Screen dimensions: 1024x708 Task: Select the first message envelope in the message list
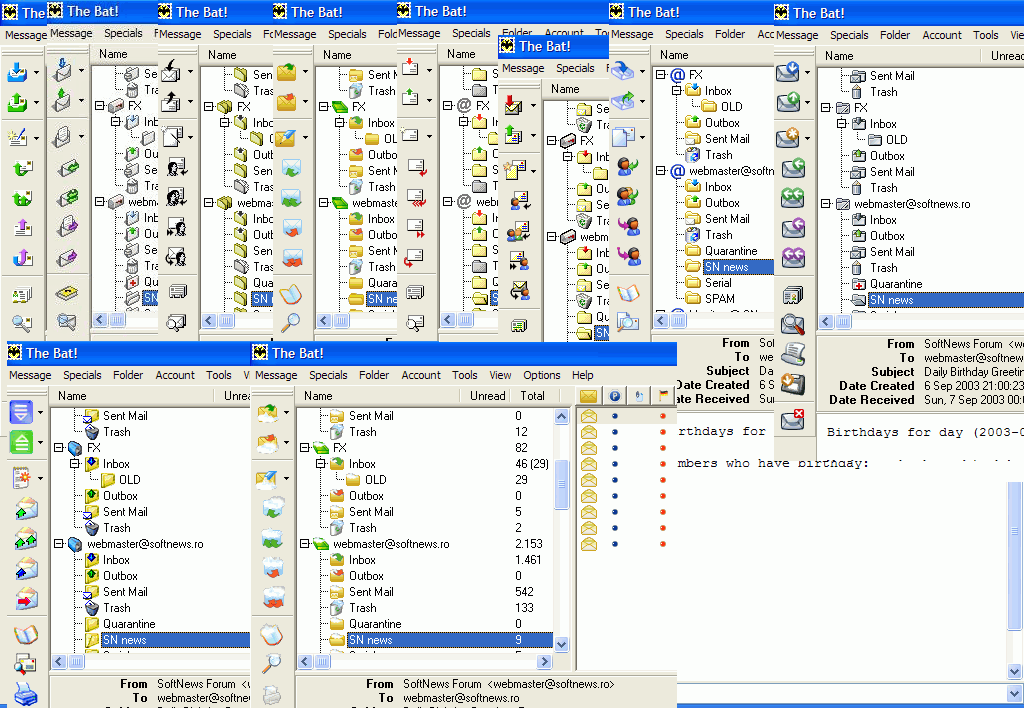point(589,416)
